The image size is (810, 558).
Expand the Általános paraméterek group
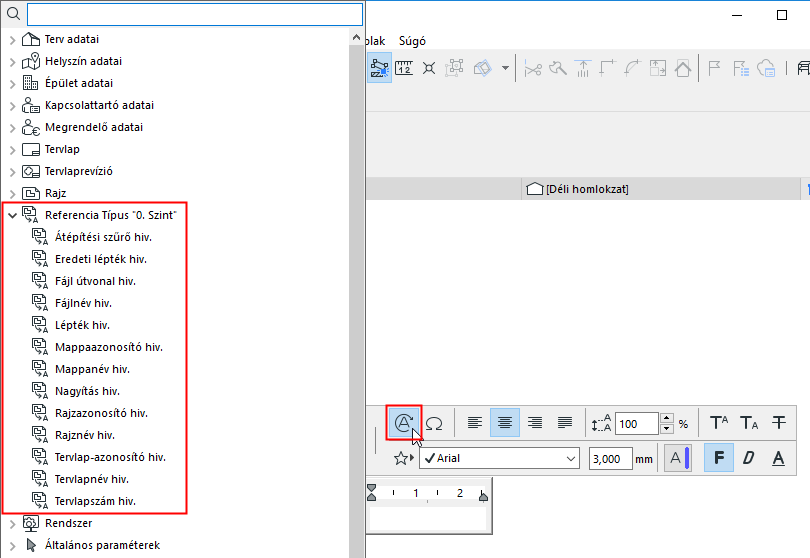(x=12, y=546)
